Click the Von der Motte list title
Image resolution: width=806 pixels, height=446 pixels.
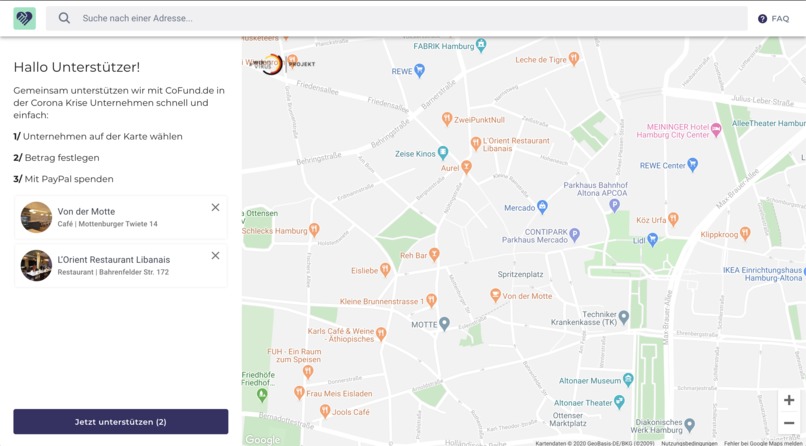pyautogui.click(x=86, y=211)
